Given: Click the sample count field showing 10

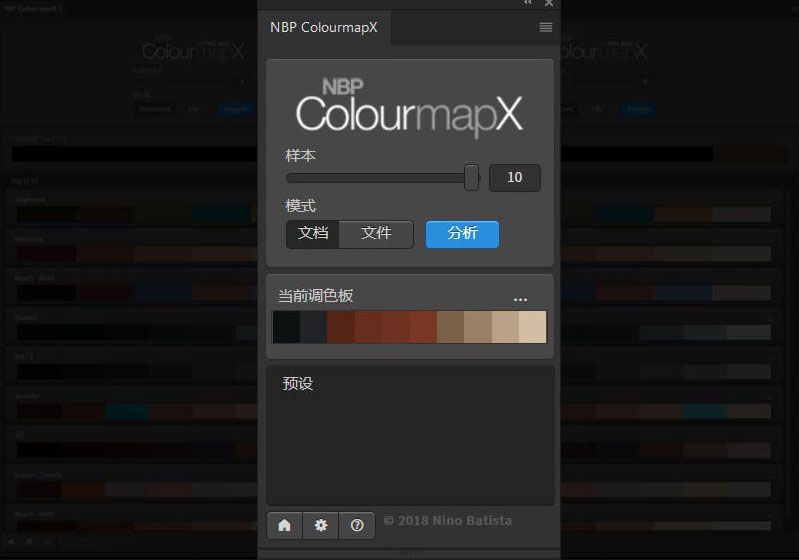Looking at the screenshot, I should [x=515, y=177].
